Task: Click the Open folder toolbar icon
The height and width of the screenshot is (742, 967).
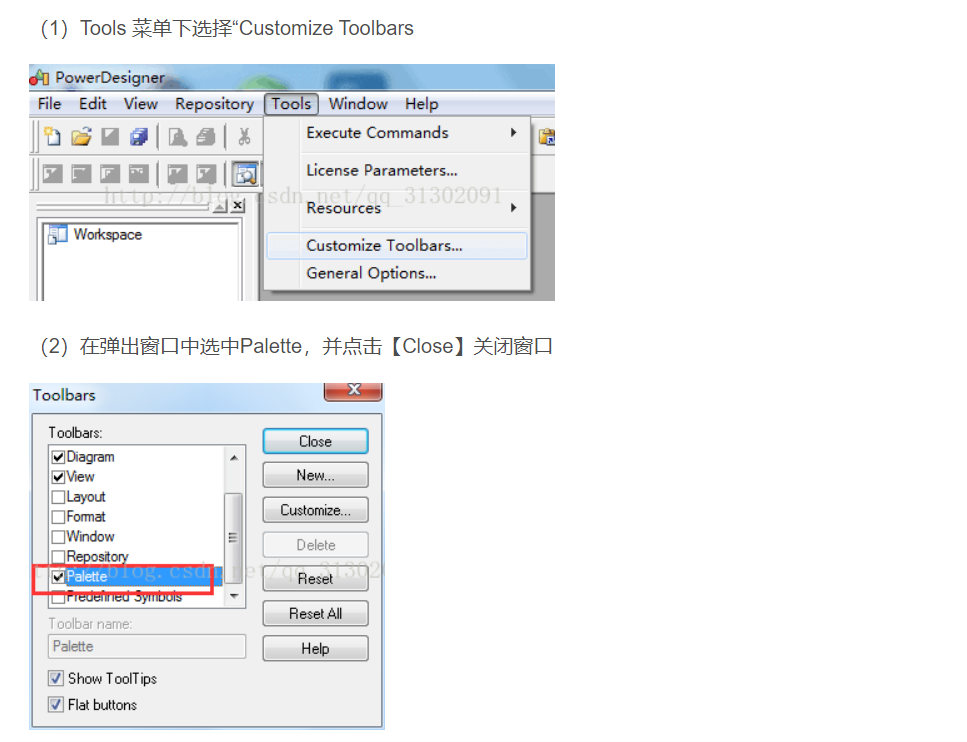Action: click(x=81, y=136)
